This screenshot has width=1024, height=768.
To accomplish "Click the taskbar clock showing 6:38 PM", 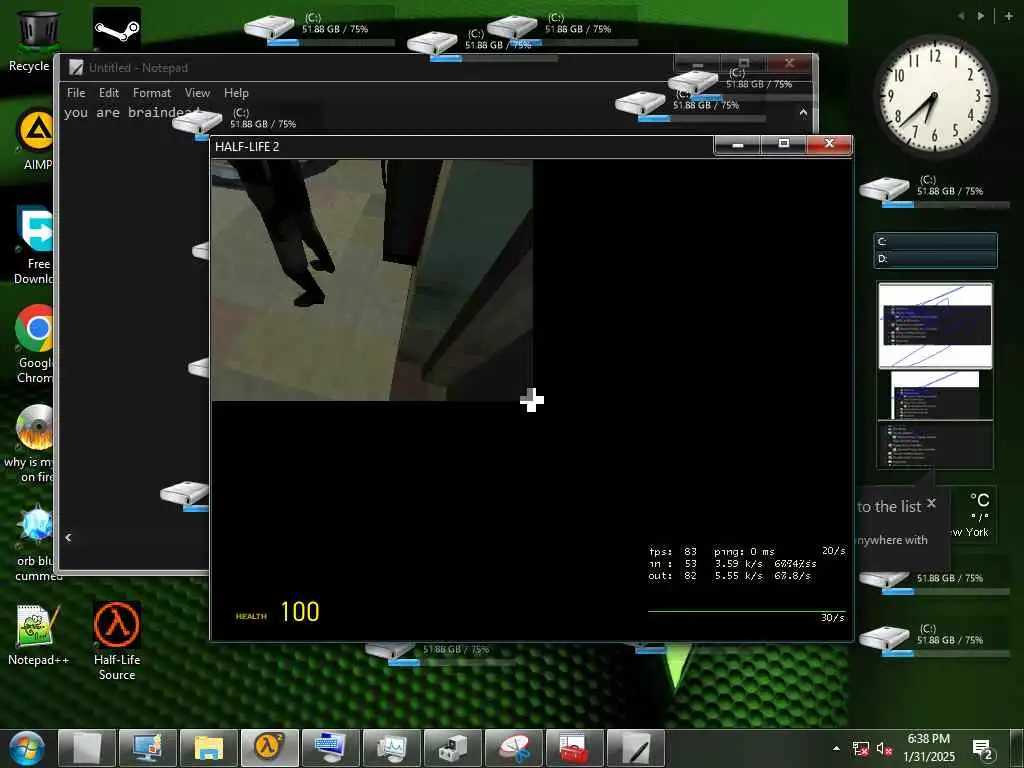I will (929, 748).
